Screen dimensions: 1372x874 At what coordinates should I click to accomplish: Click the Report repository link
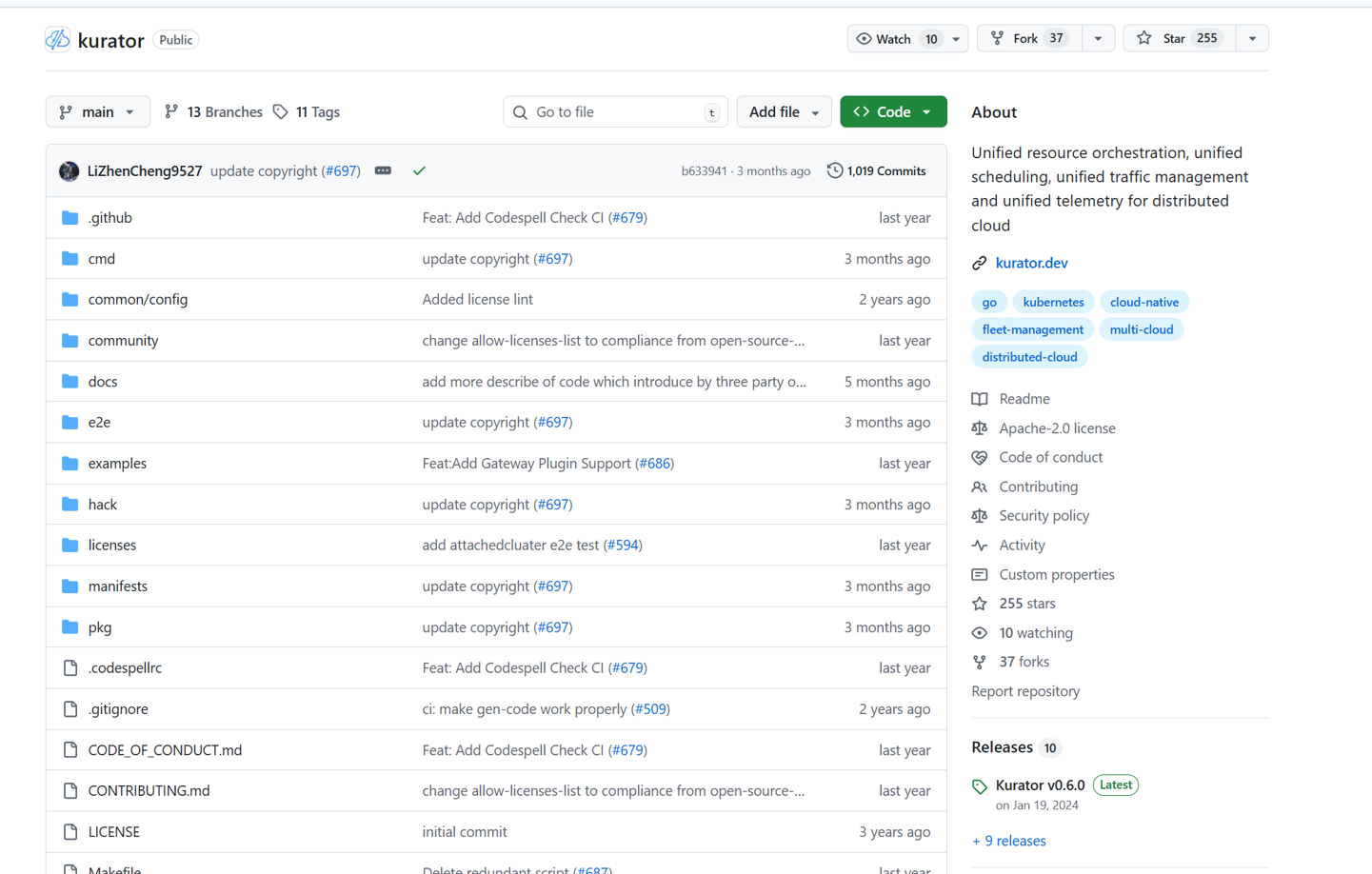click(1025, 691)
